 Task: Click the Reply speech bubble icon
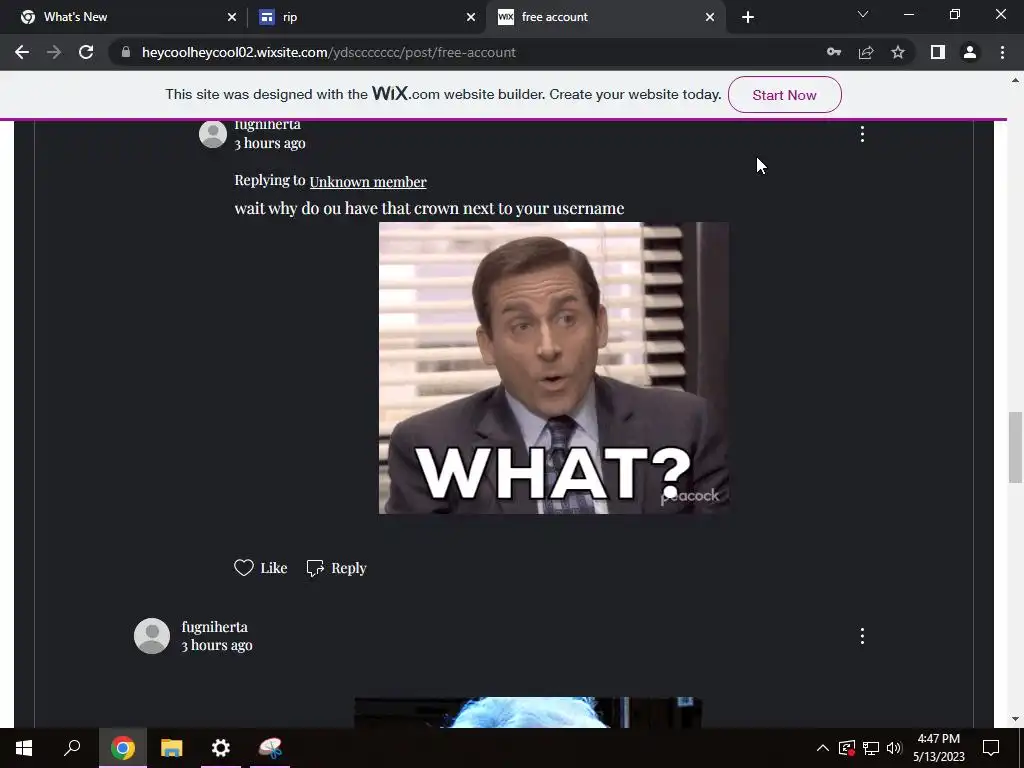pos(315,568)
